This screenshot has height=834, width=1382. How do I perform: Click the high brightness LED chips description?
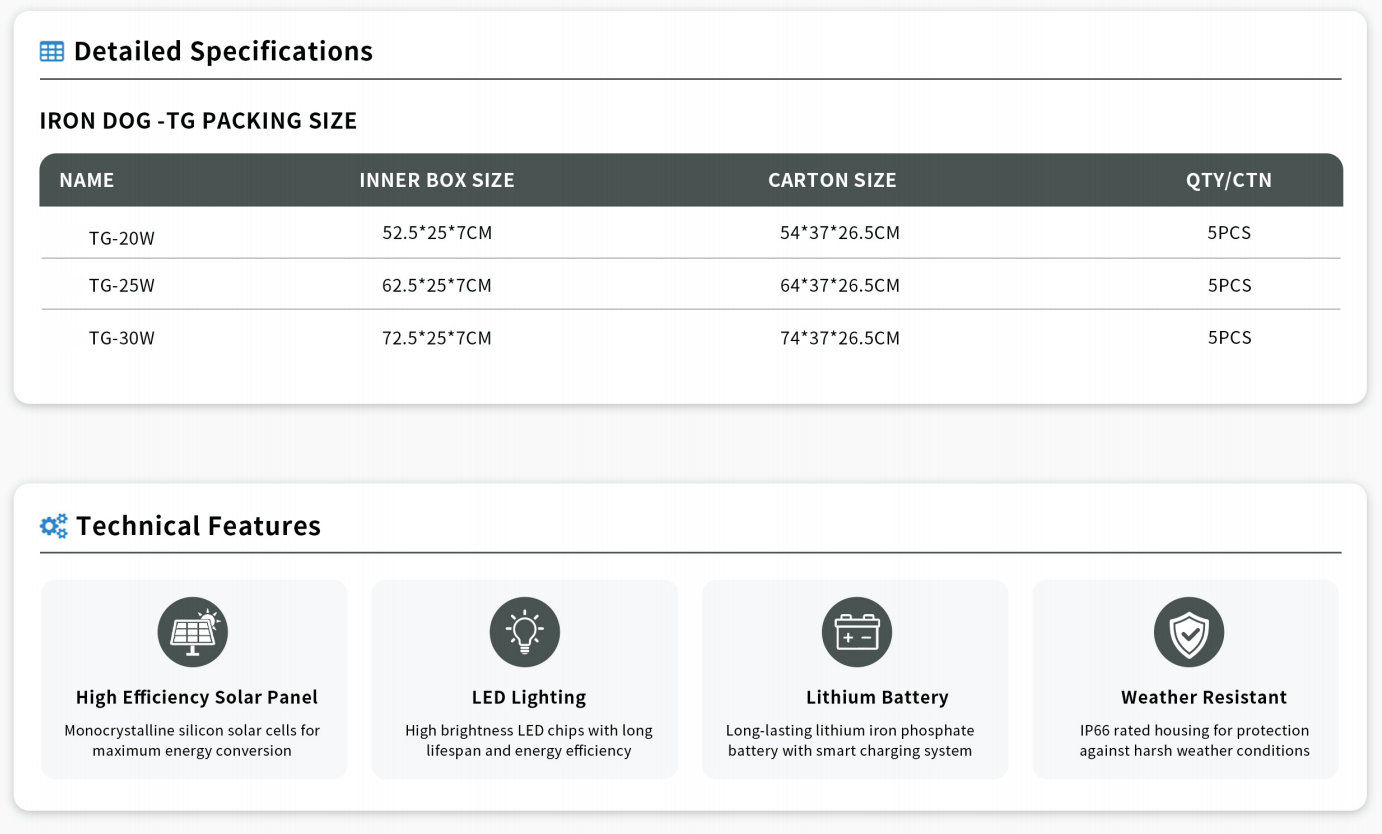(529, 741)
